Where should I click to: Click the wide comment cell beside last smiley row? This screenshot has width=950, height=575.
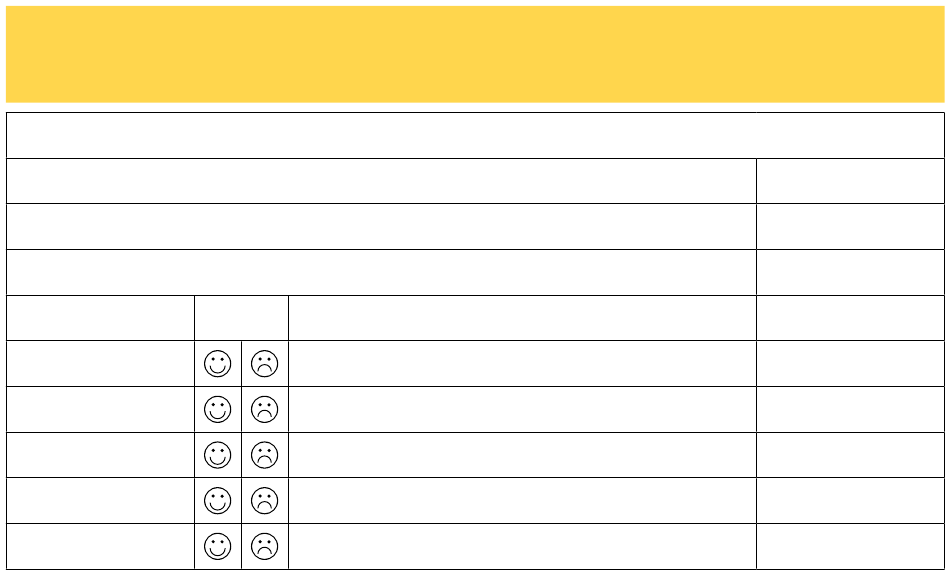point(522,547)
